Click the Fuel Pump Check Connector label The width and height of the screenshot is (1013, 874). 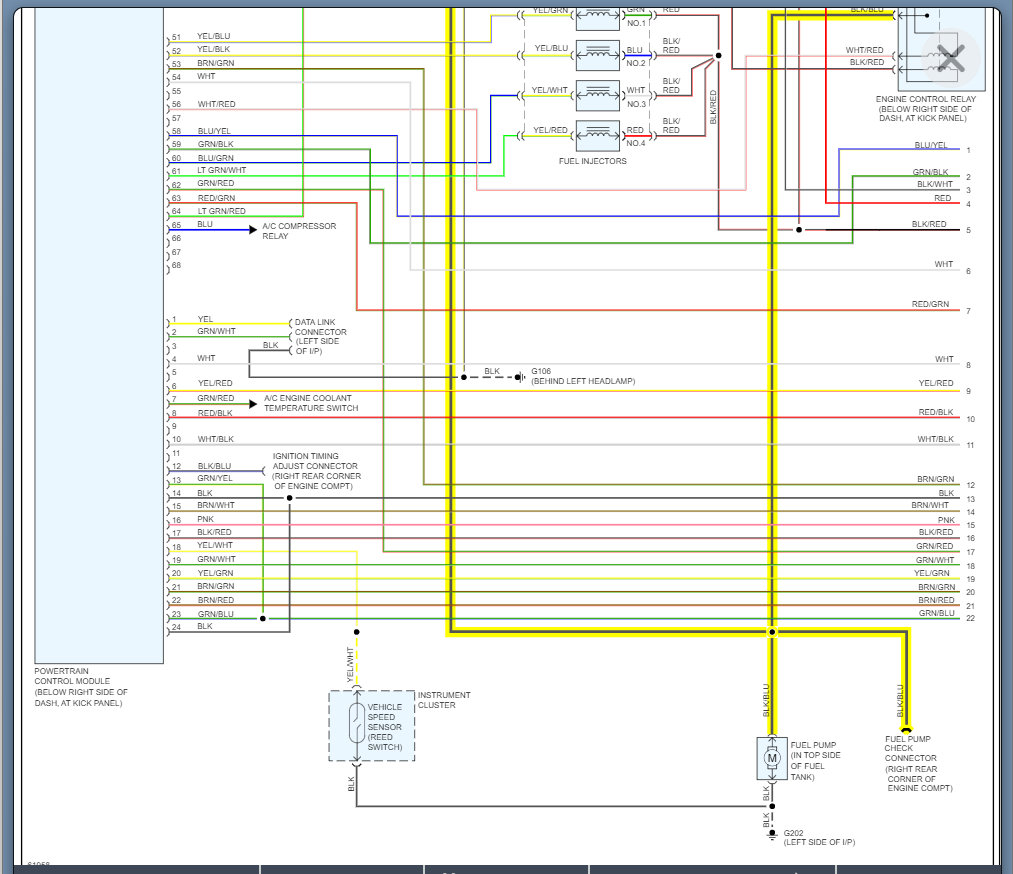[918, 764]
